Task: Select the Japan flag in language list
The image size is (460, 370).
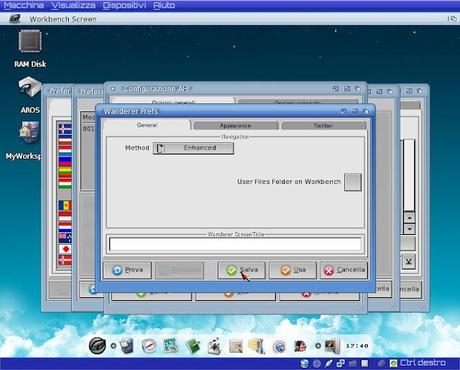Action: coord(65,249)
